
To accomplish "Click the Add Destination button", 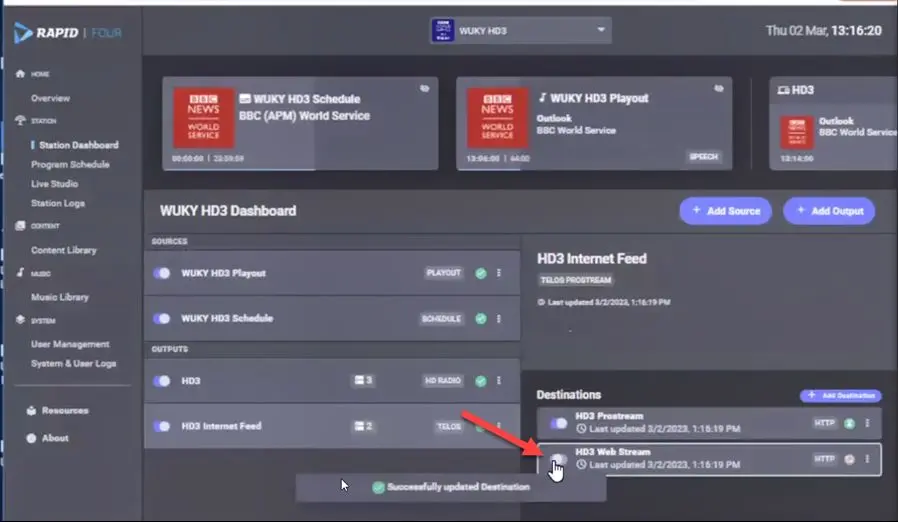I will pos(841,395).
